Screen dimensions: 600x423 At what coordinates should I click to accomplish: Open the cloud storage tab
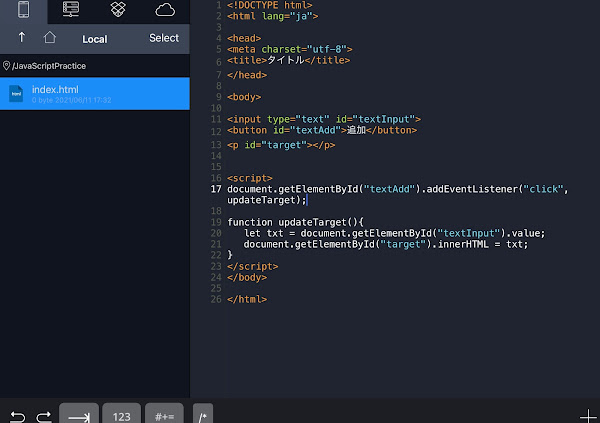point(165,10)
